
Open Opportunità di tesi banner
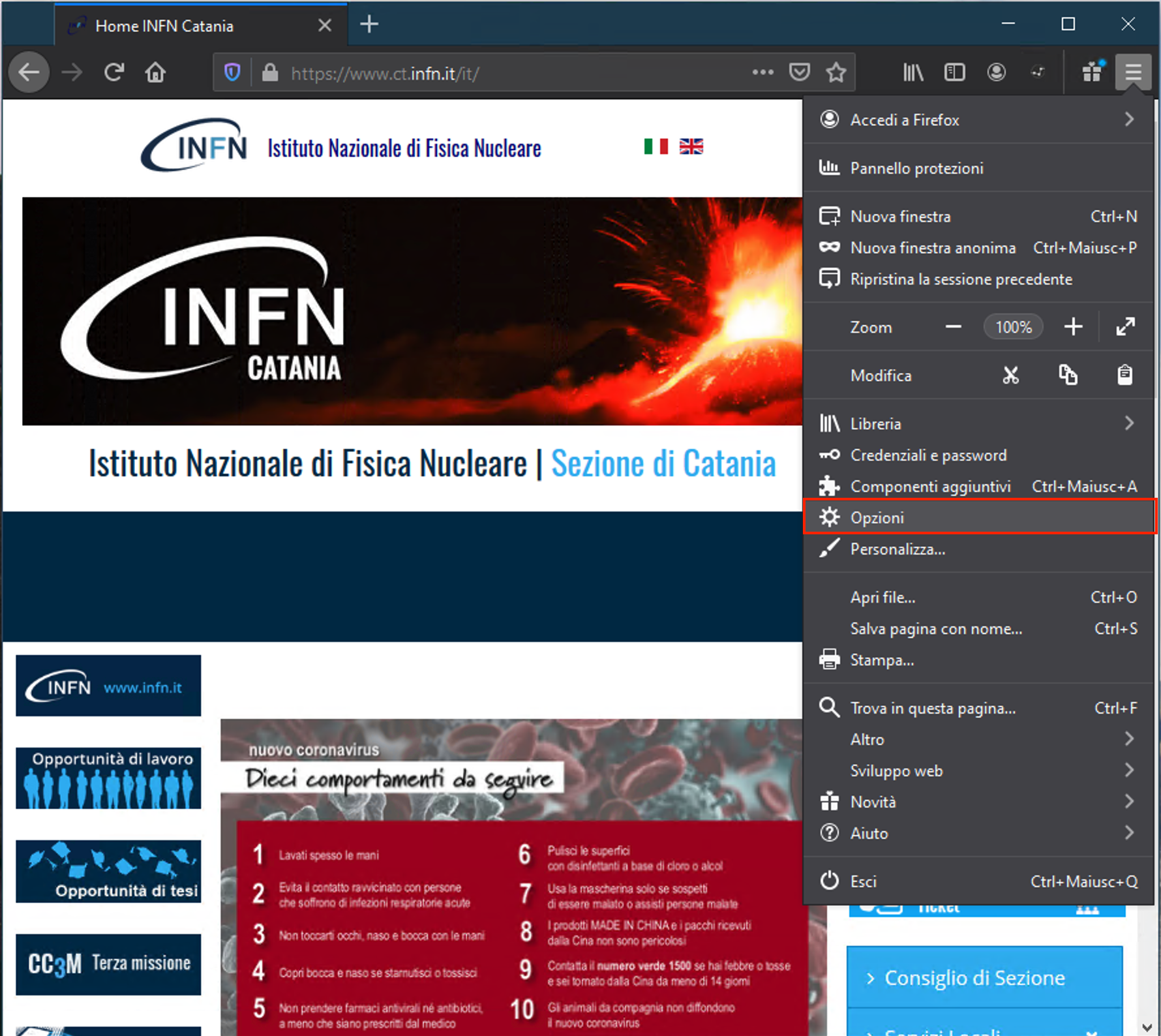(x=108, y=872)
